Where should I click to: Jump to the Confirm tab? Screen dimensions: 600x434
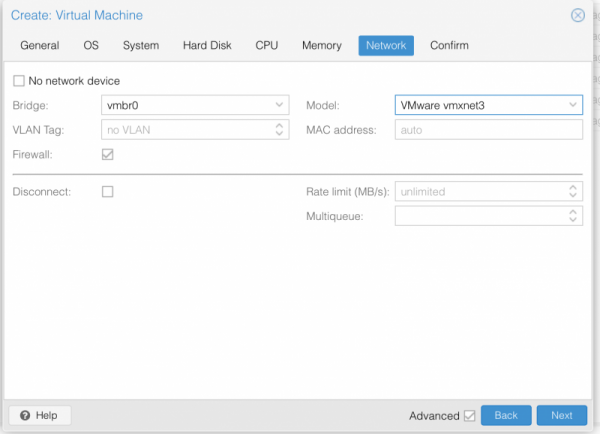pyautogui.click(x=449, y=46)
